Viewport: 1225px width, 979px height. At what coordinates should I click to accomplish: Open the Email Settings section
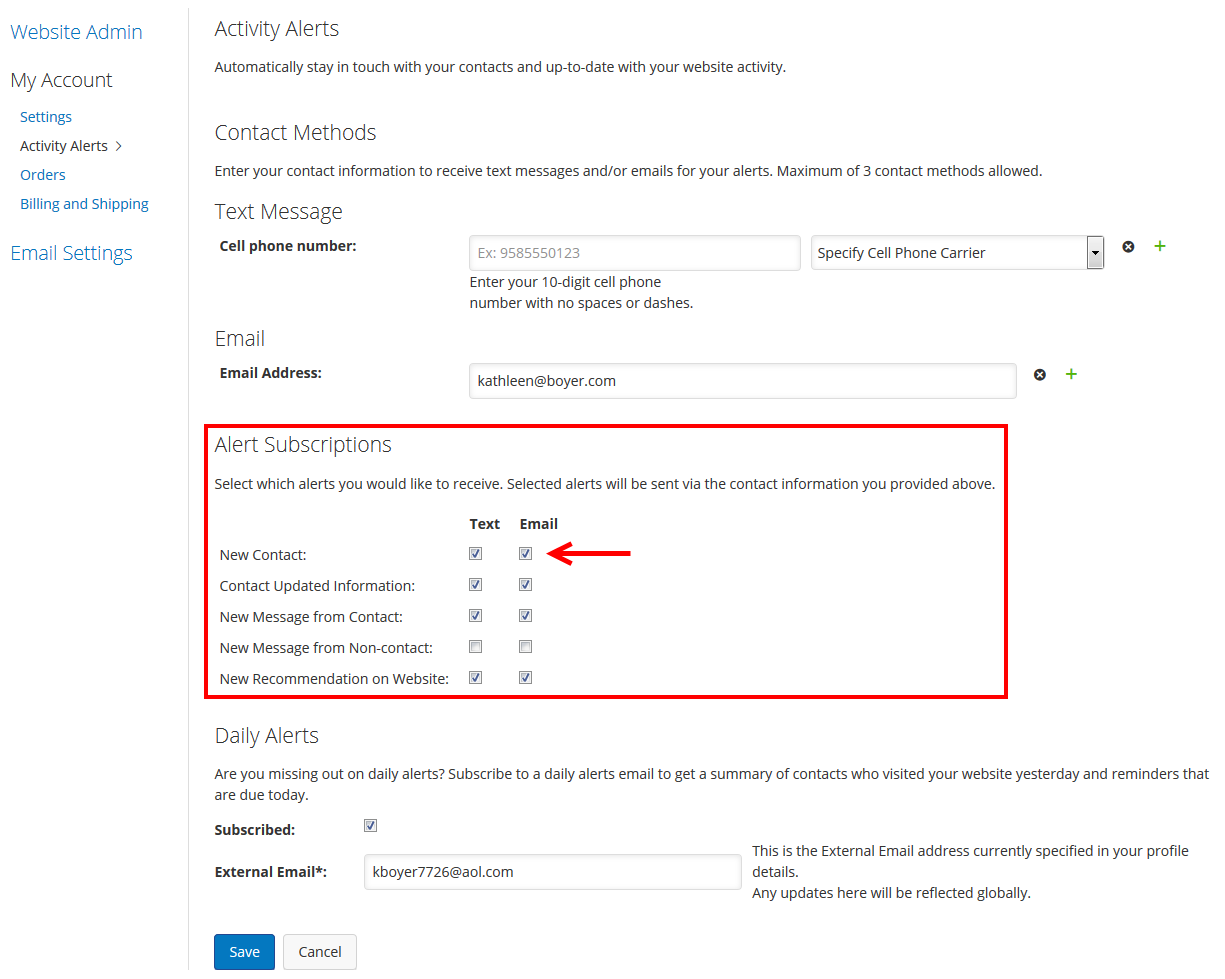(71, 253)
